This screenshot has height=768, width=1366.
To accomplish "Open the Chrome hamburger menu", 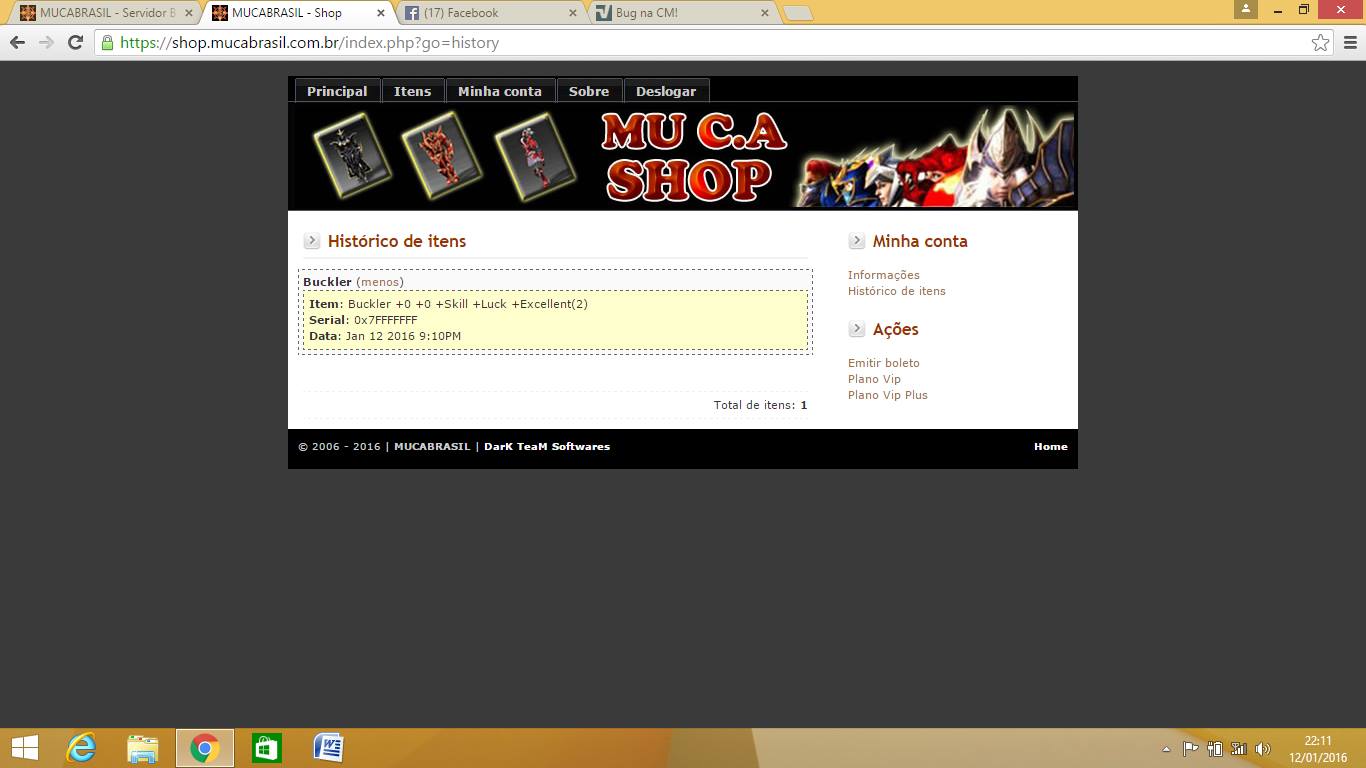I will [1350, 43].
